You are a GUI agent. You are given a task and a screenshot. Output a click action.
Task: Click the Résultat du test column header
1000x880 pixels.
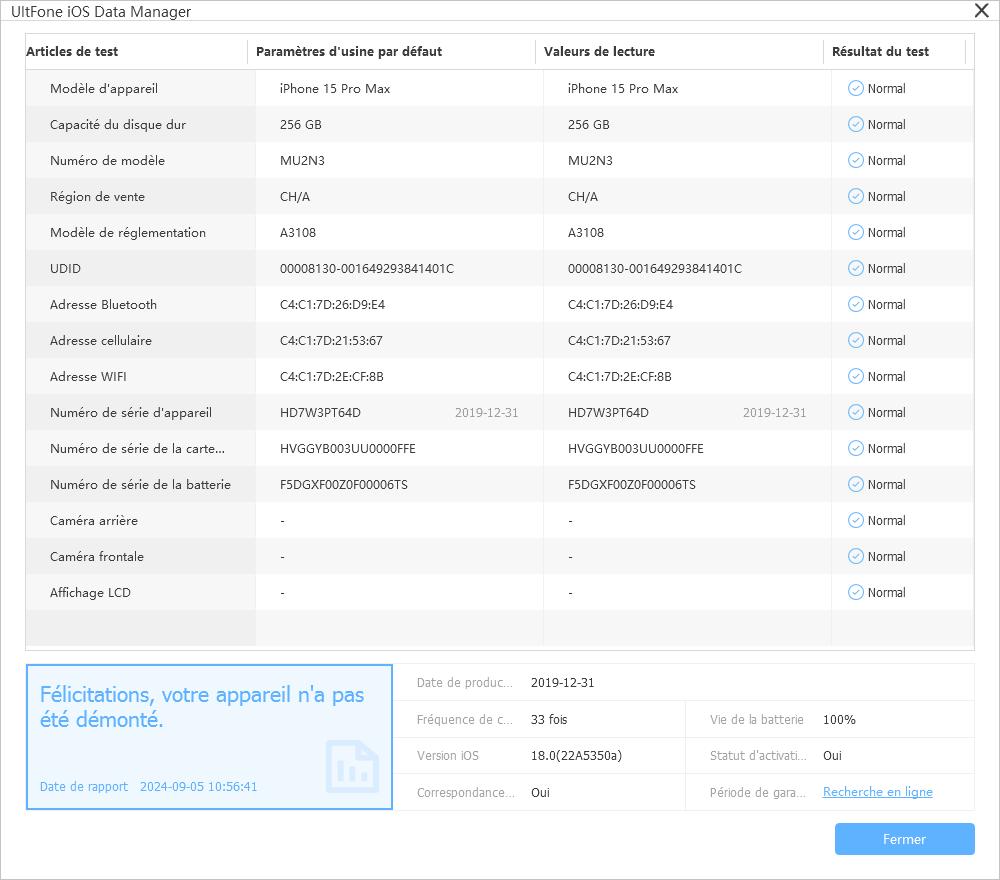[880, 52]
